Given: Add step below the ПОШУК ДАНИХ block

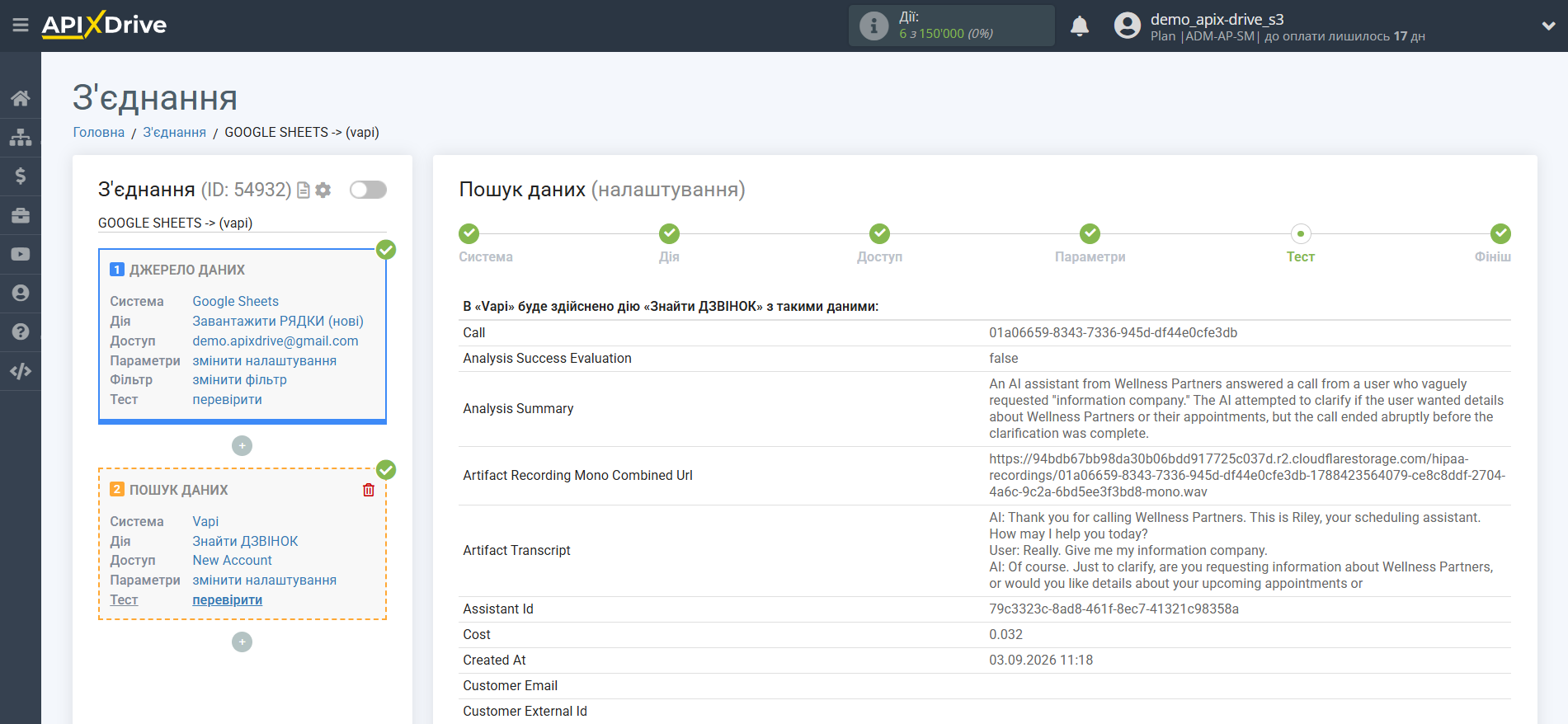Looking at the screenshot, I should (x=242, y=642).
